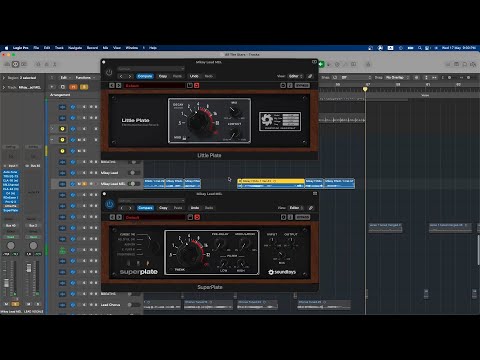Click SuperPlate previous preset arrow button

[x=112, y=217]
